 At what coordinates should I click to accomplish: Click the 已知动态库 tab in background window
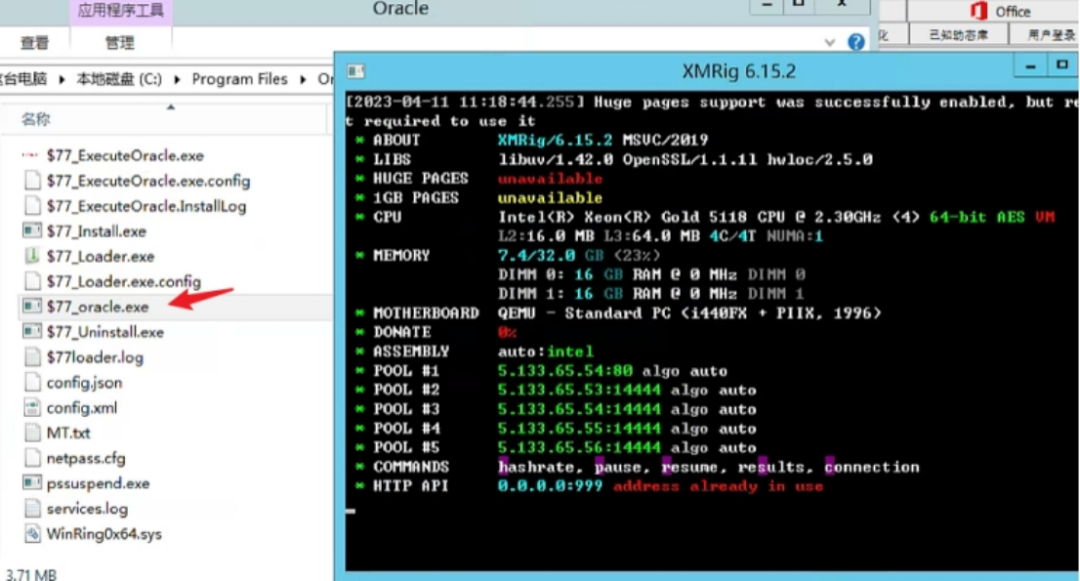tap(957, 35)
